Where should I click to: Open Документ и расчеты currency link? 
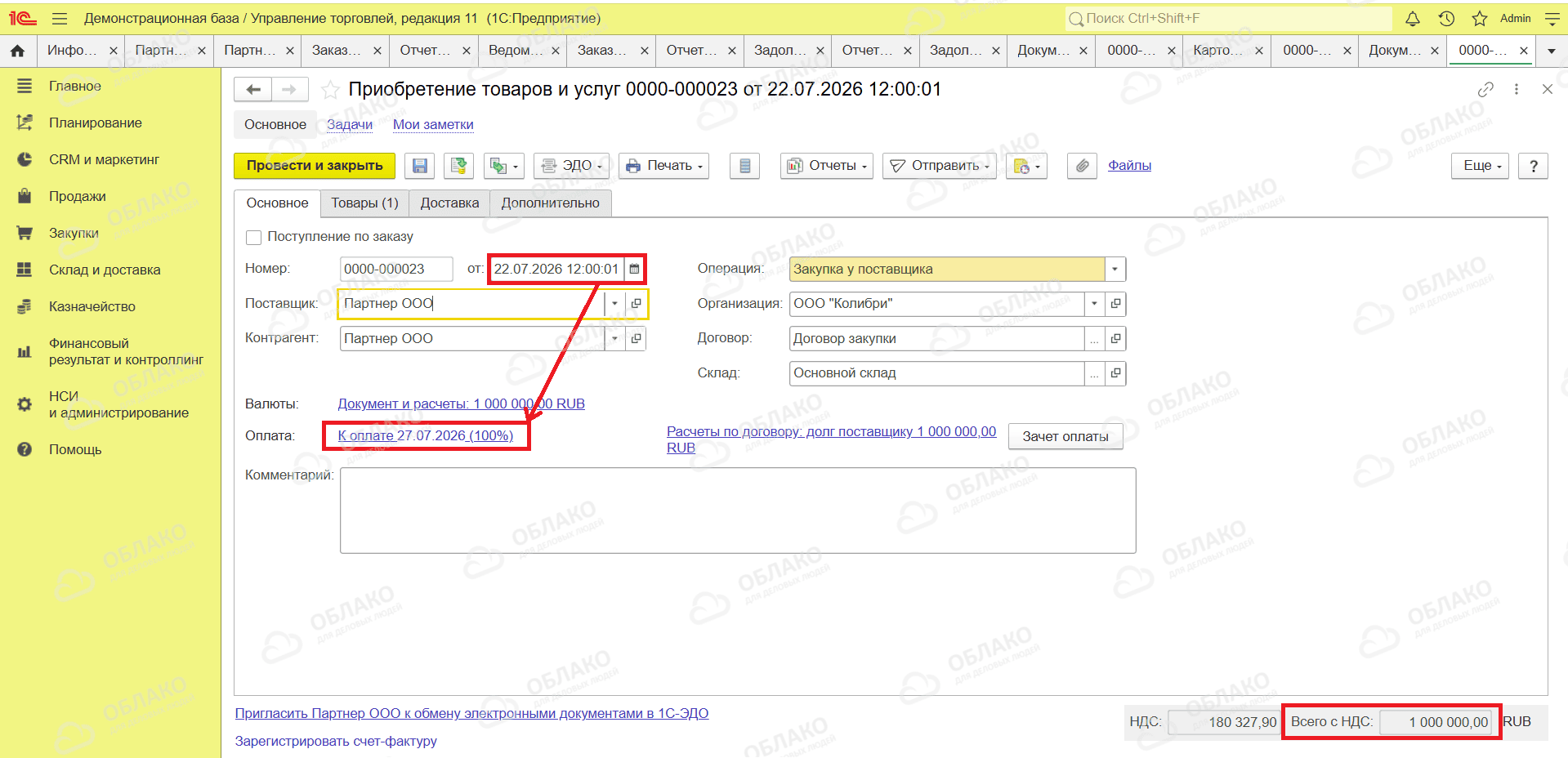click(x=461, y=404)
